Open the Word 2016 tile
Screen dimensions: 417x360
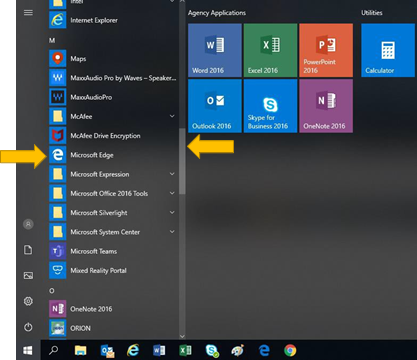coord(215,50)
